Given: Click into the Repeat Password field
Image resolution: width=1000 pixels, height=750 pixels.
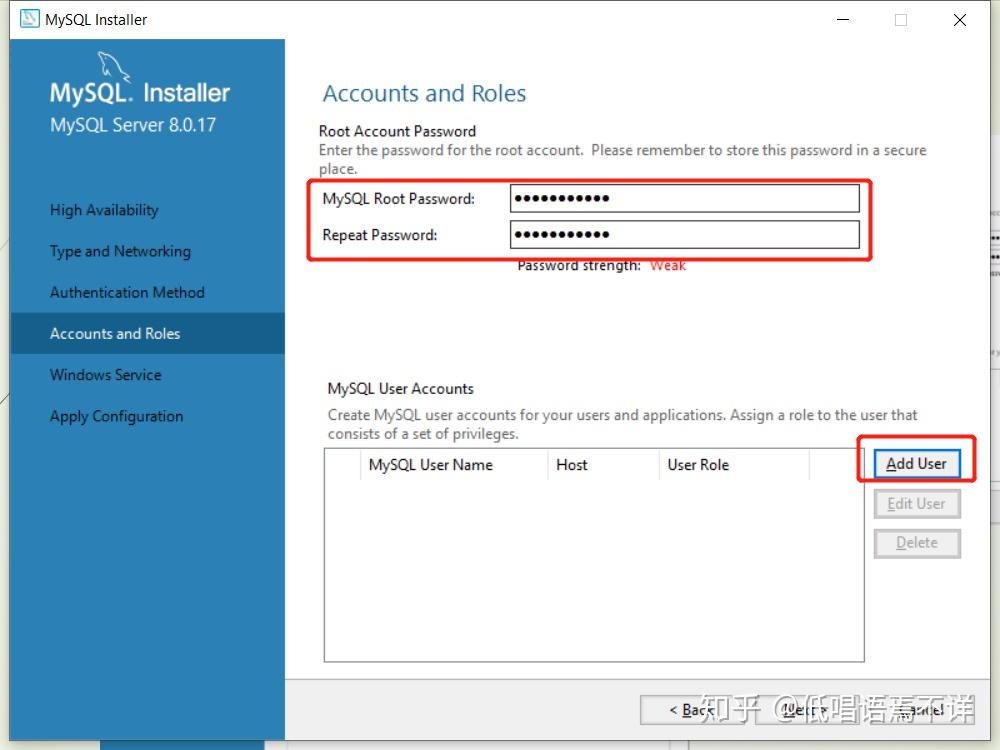Looking at the screenshot, I should pos(684,235).
